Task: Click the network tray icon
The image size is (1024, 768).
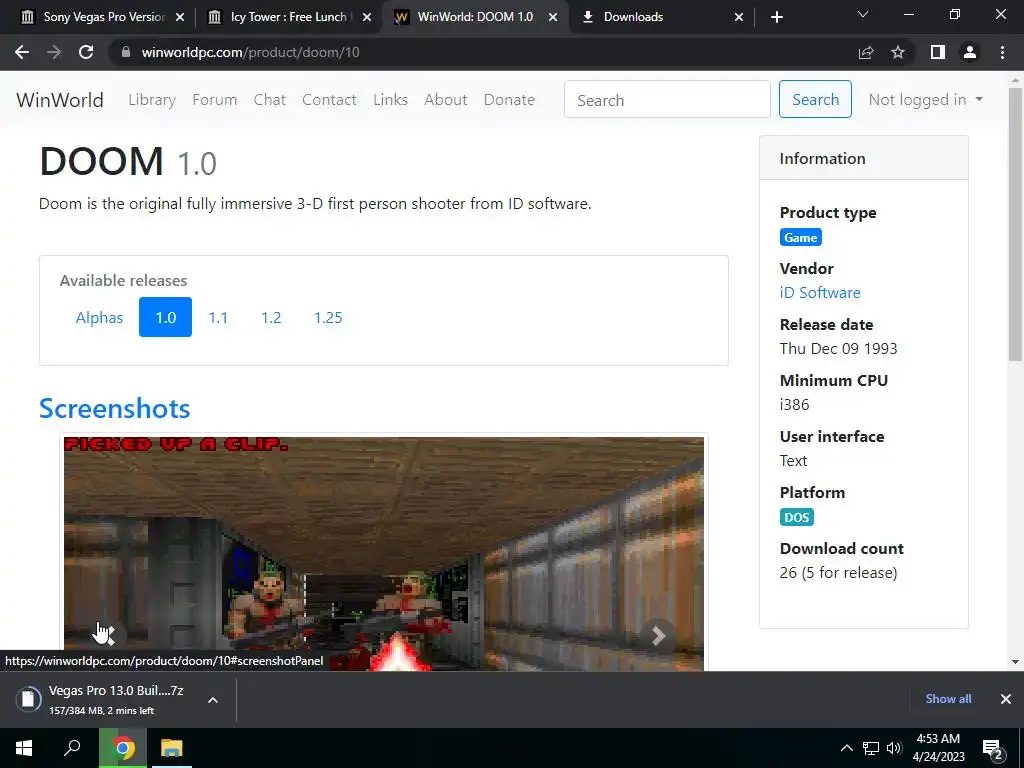Action: point(871,748)
